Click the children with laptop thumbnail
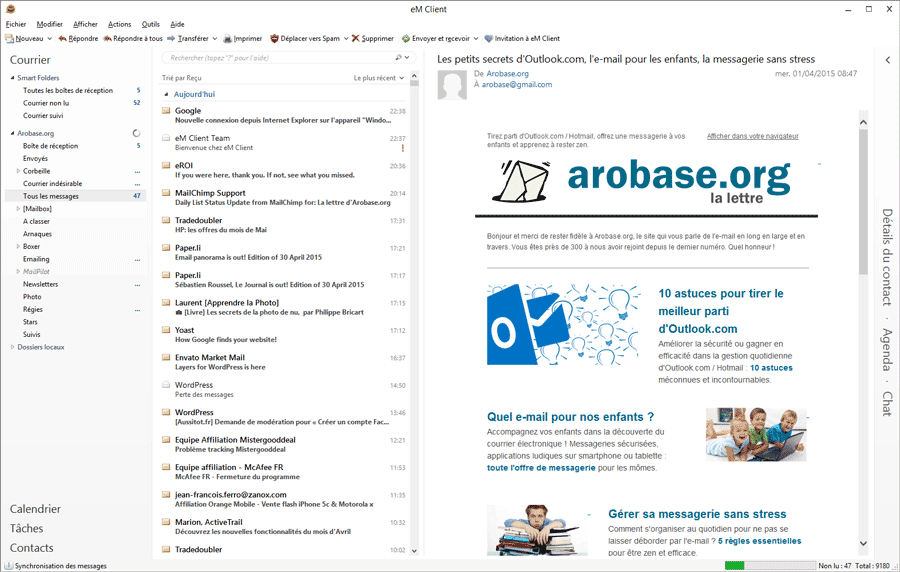900x572 pixels. [x=756, y=434]
